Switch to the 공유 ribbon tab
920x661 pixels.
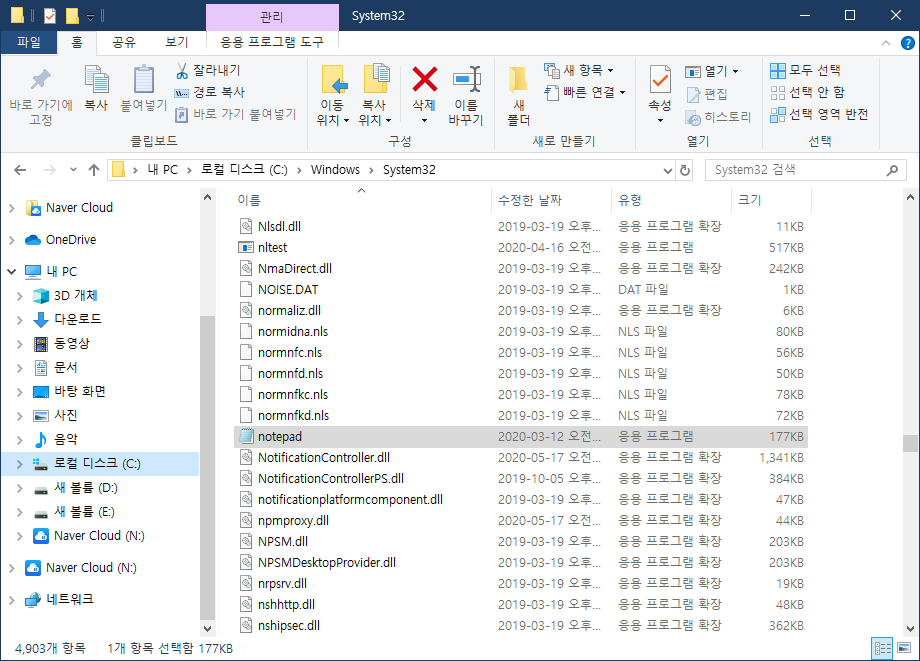coord(124,42)
